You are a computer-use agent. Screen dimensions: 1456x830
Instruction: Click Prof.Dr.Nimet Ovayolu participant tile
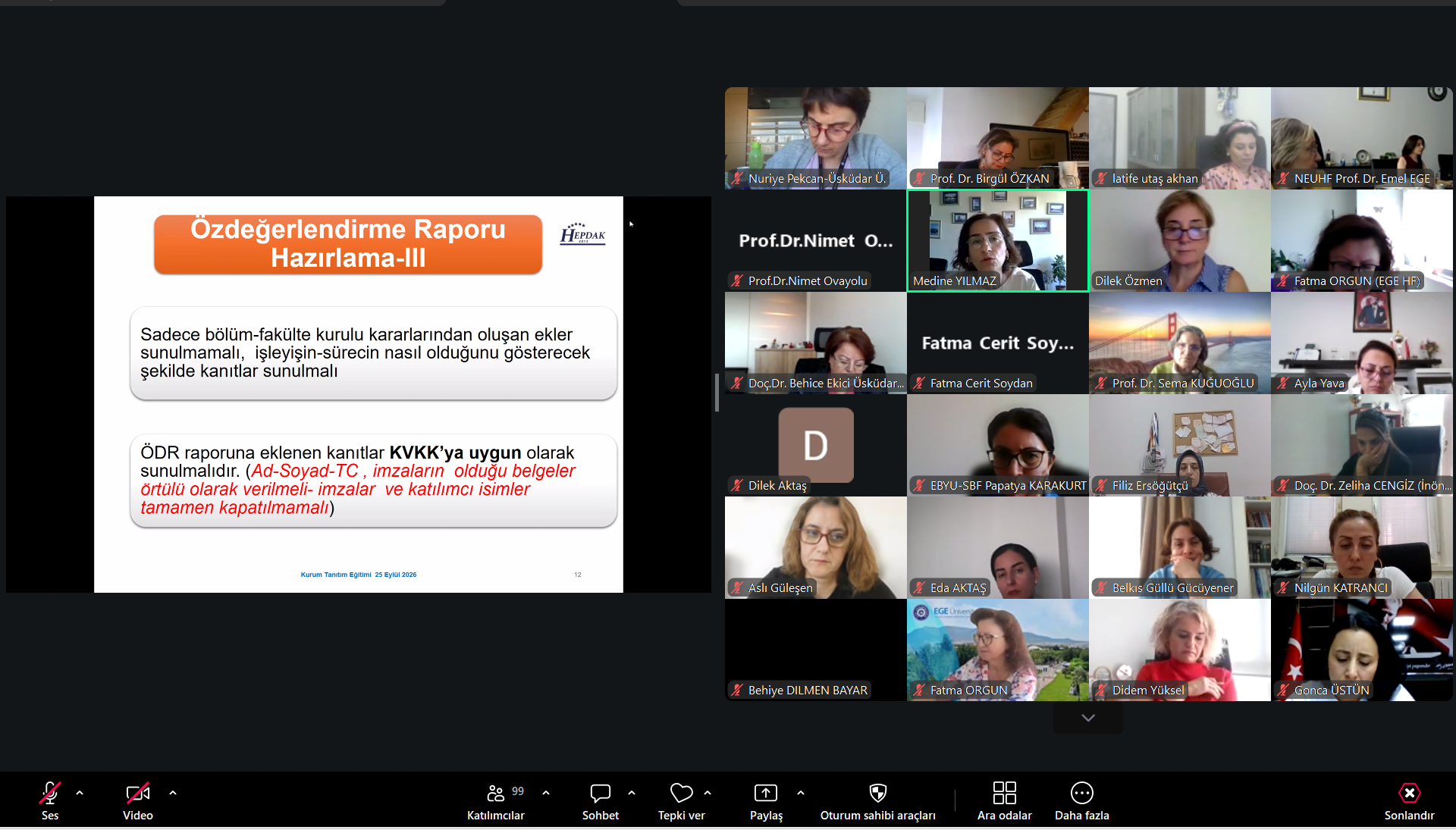pyautogui.click(x=816, y=240)
